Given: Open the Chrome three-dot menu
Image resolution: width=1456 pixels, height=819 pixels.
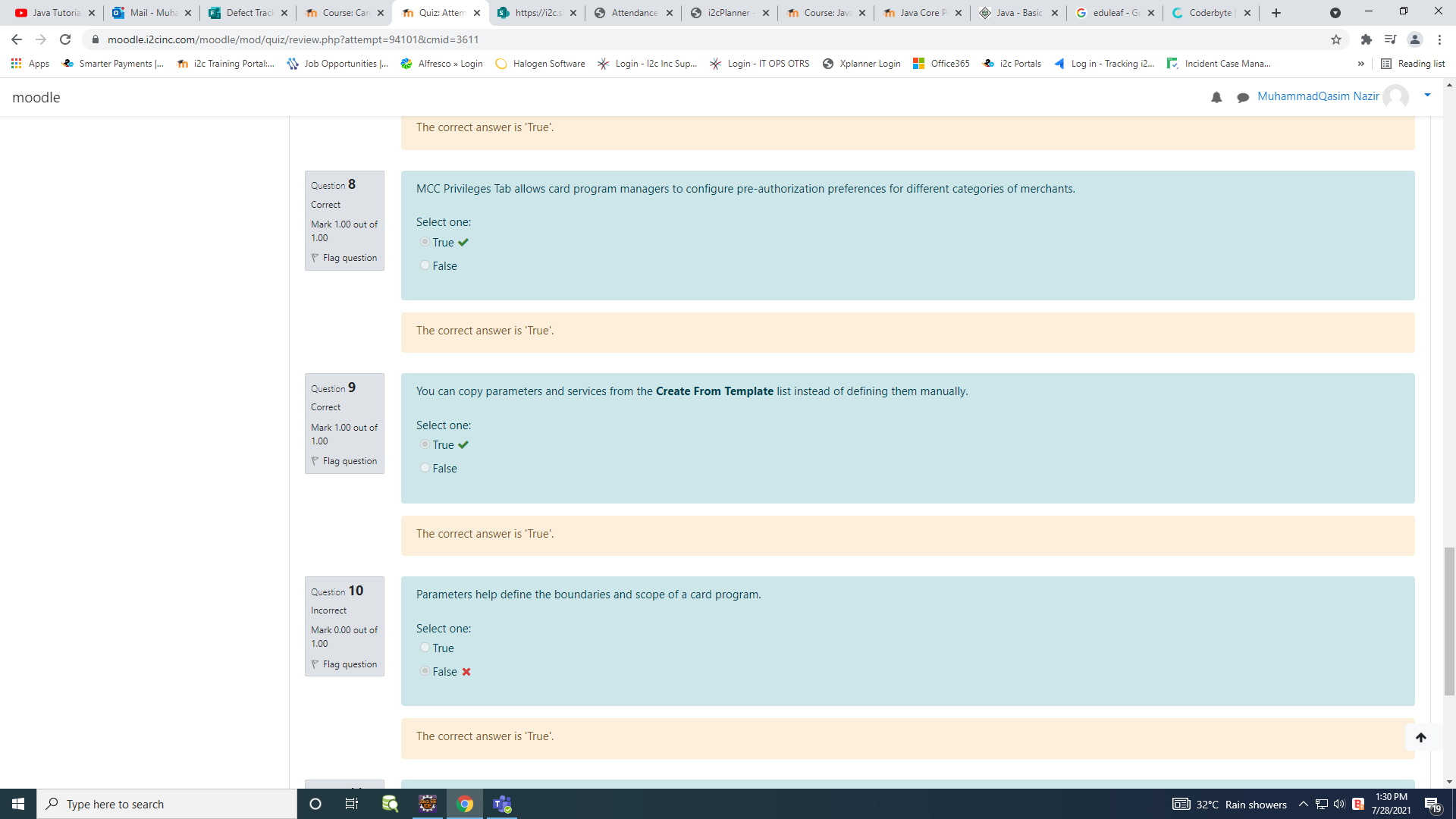Looking at the screenshot, I should pyautogui.click(x=1439, y=39).
